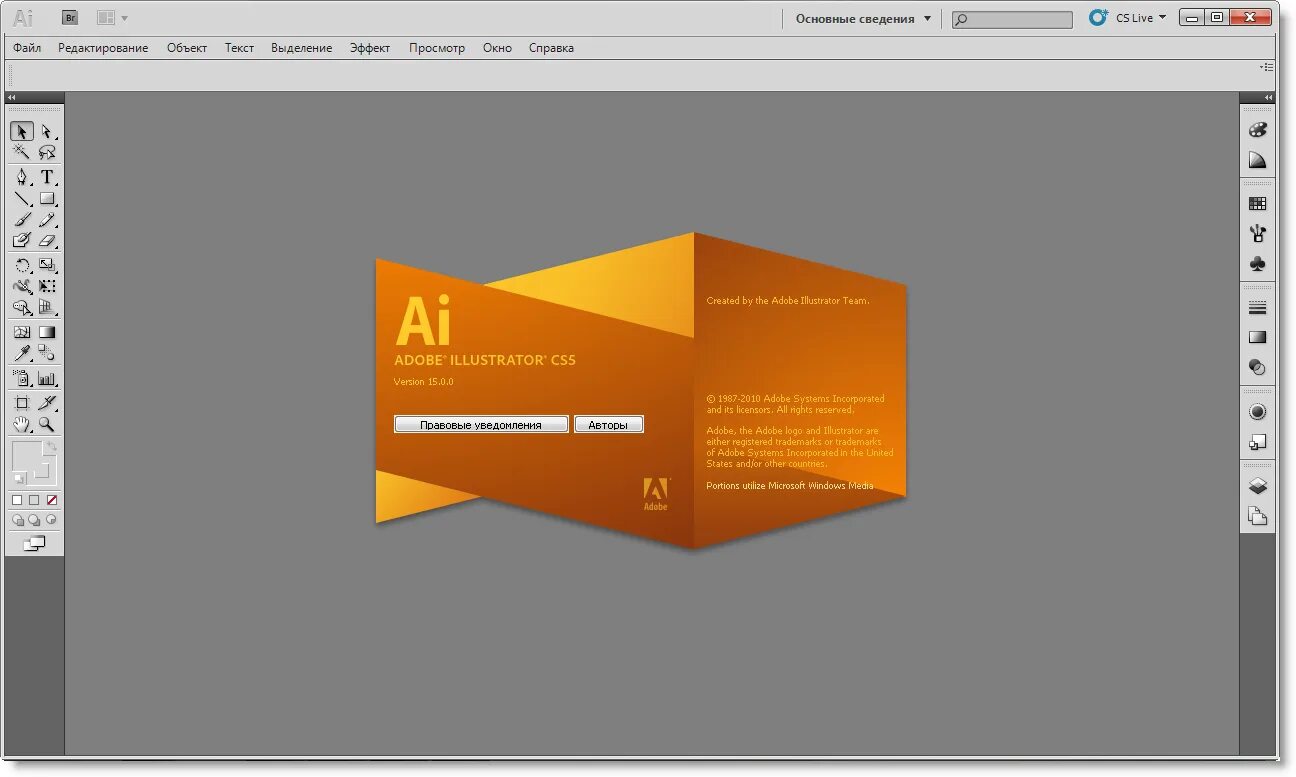Select the Type tool
The width and height of the screenshot is (1296, 777).
pos(47,177)
